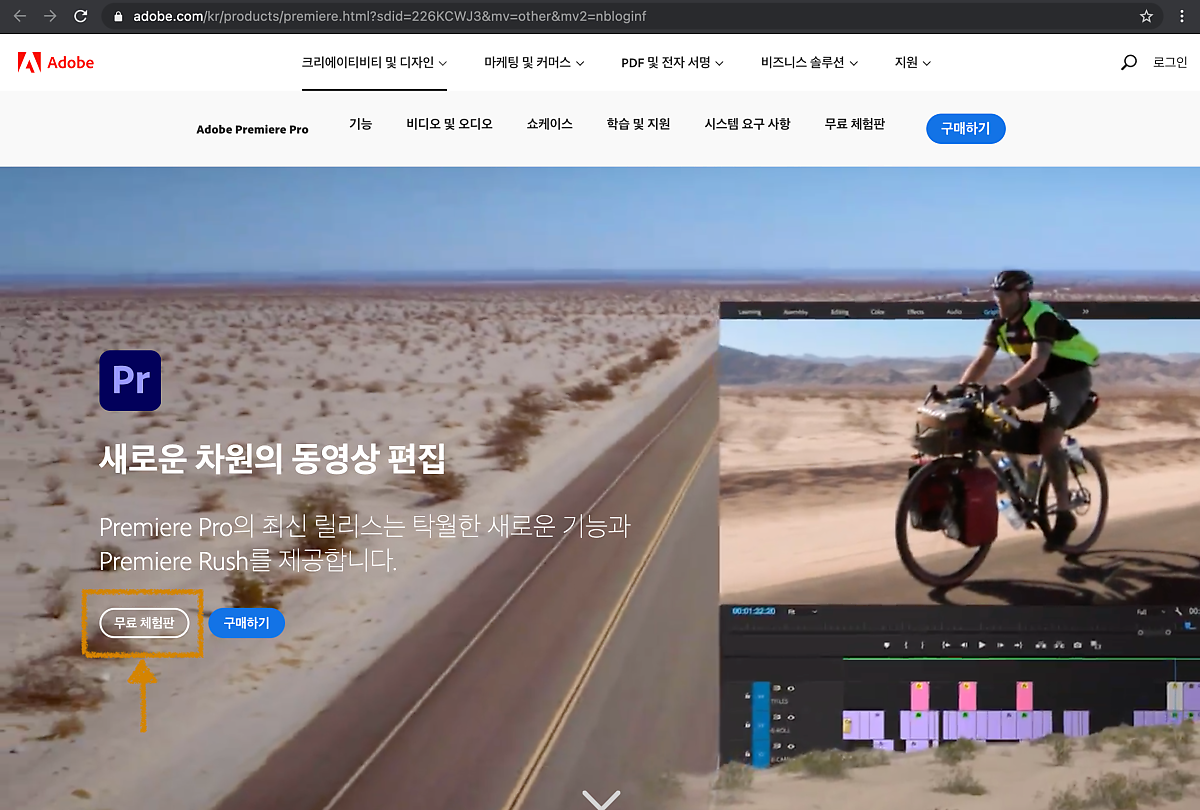
Task: Open the Adobe logo home link
Action: pos(56,62)
